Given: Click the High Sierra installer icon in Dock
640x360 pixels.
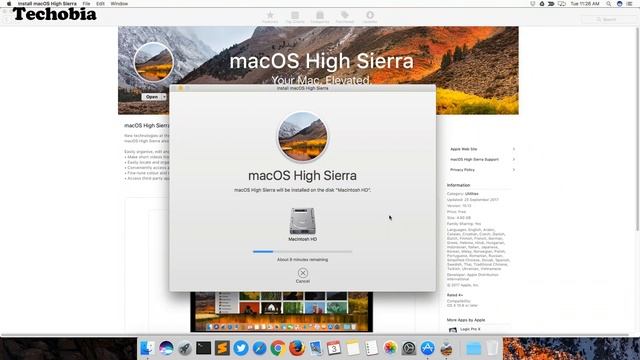Looking at the screenshot, I should click(x=446, y=348).
